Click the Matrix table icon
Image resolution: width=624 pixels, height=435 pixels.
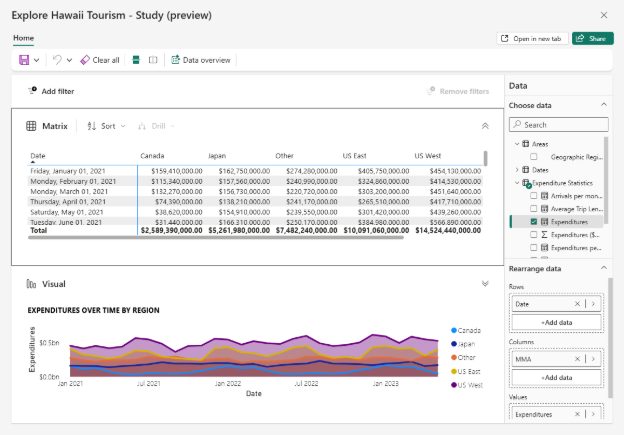point(32,126)
